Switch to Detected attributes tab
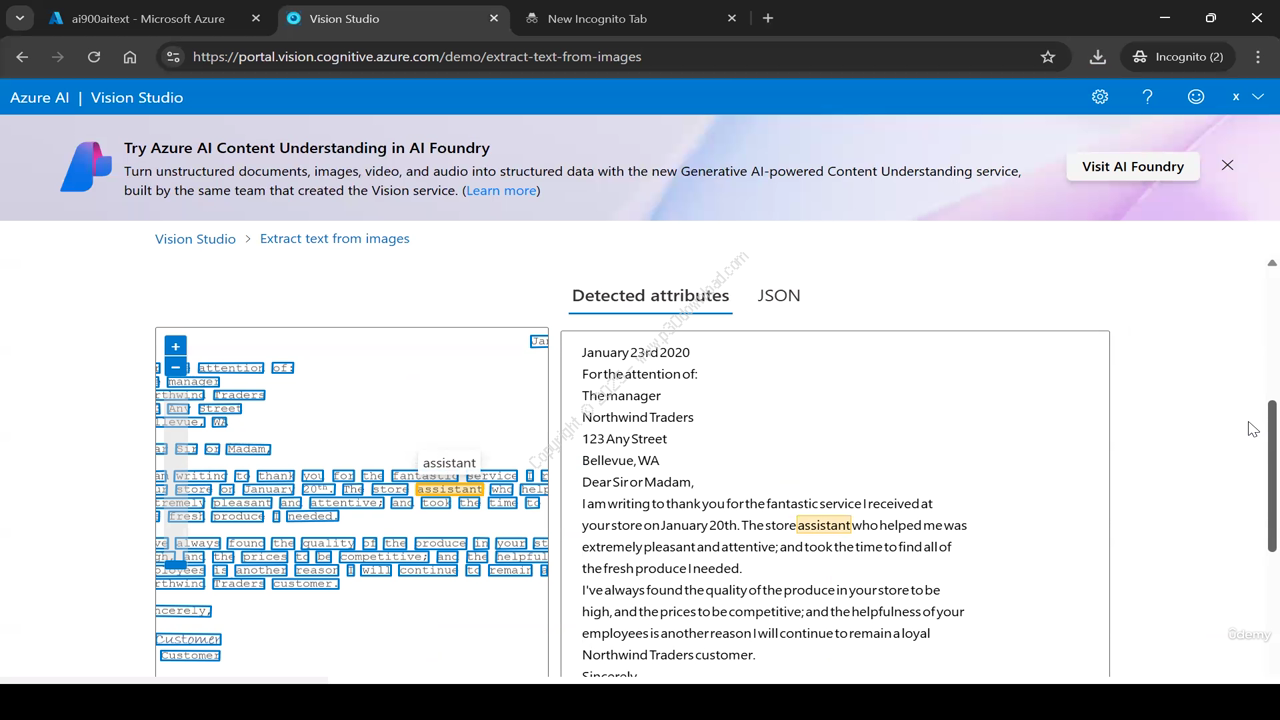The width and height of the screenshot is (1280, 720). (x=650, y=296)
